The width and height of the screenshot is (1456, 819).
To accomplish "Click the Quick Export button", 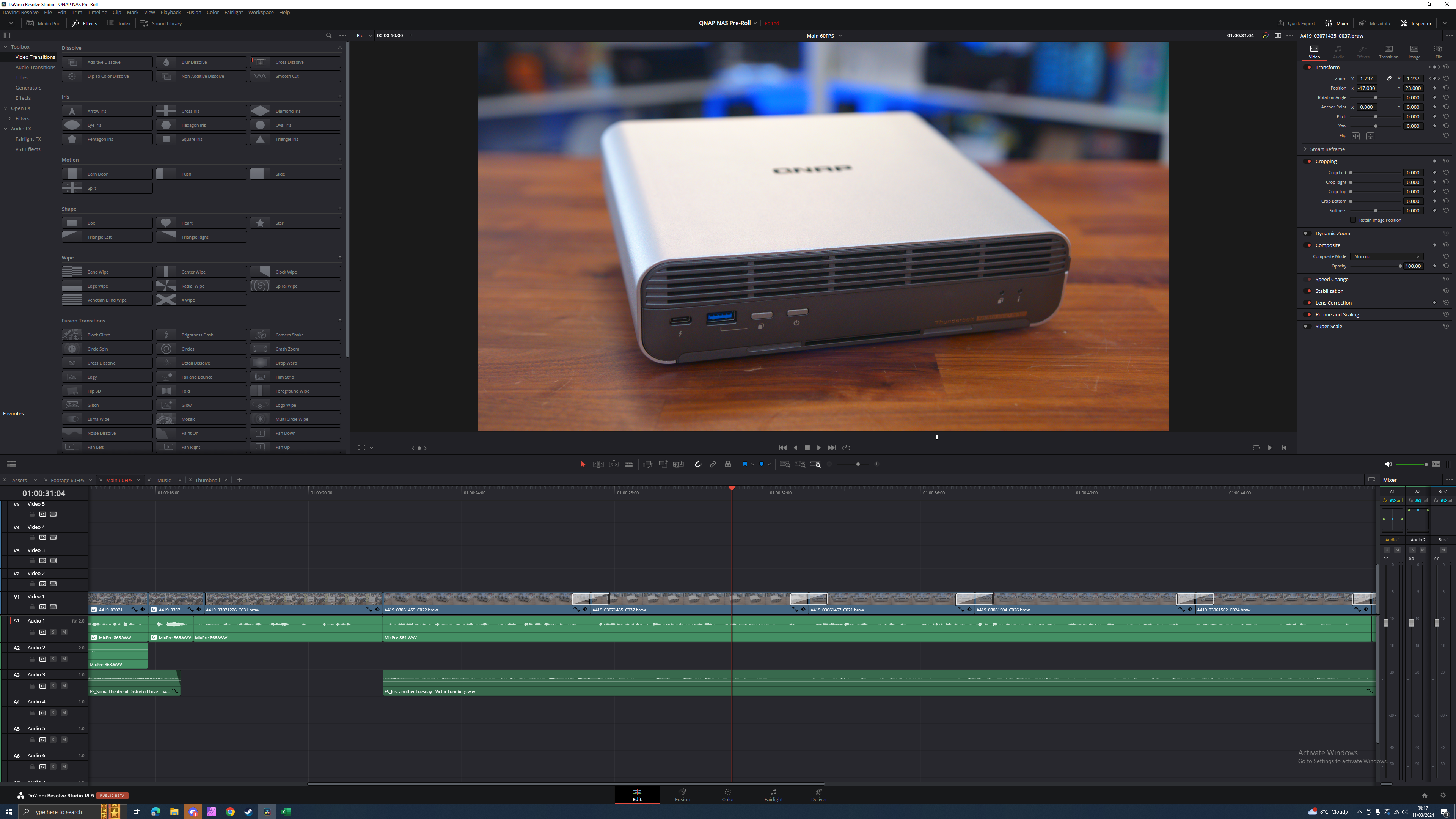I will pyautogui.click(x=1296, y=23).
